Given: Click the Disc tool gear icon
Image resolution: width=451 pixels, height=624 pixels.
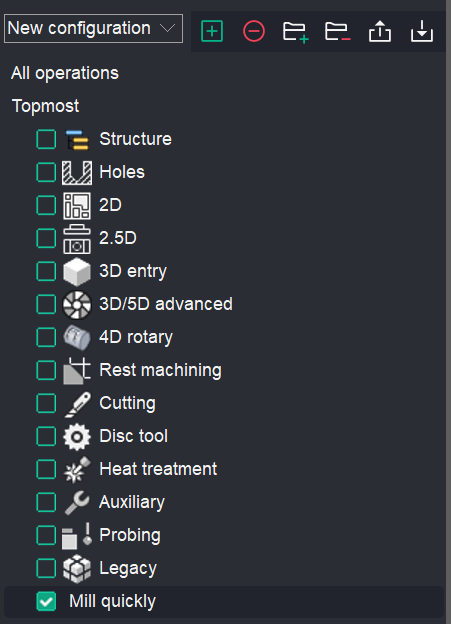Looking at the screenshot, I should click(77, 437).
